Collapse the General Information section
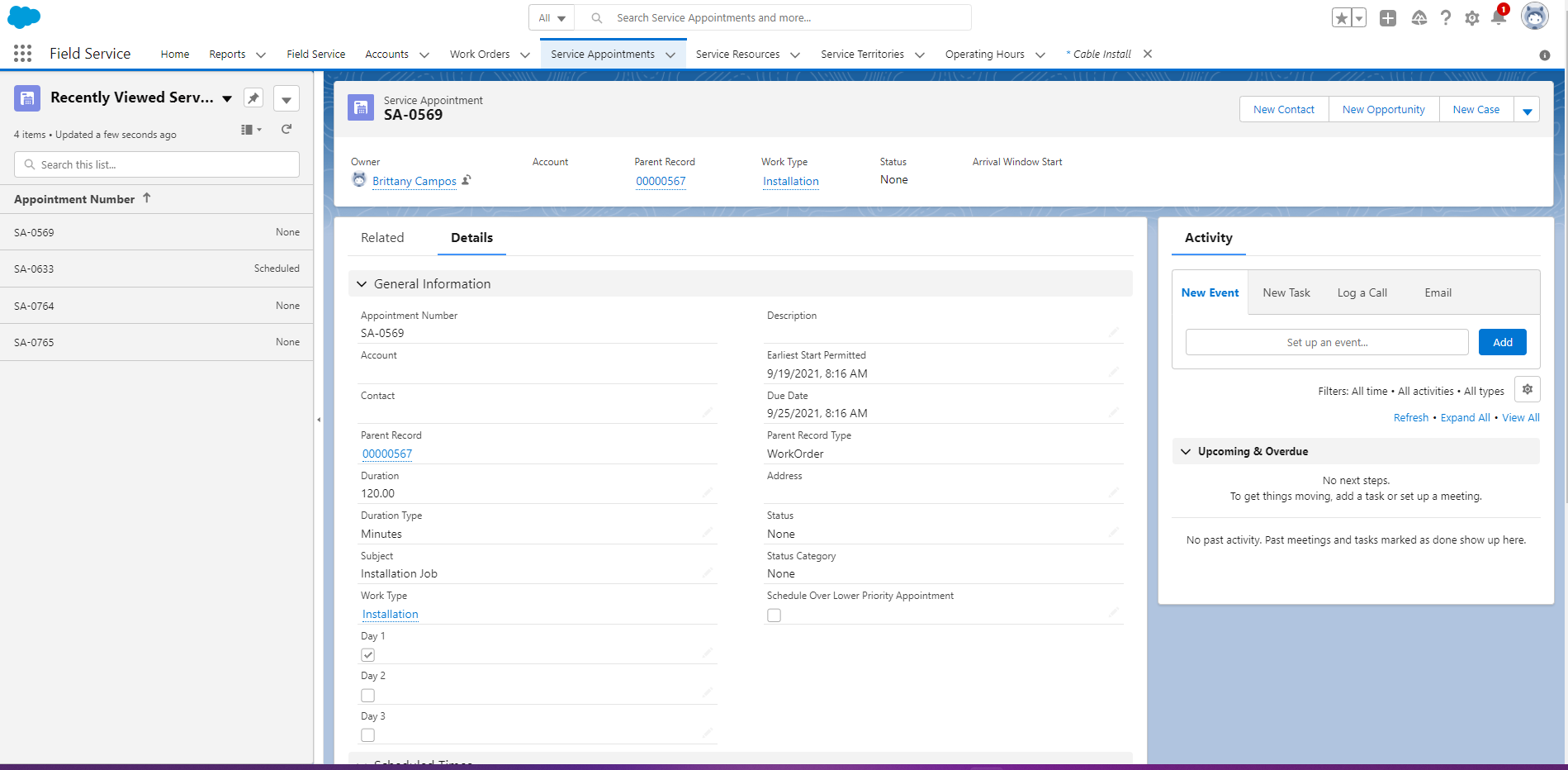1568x770 pixels. [362, 284]
